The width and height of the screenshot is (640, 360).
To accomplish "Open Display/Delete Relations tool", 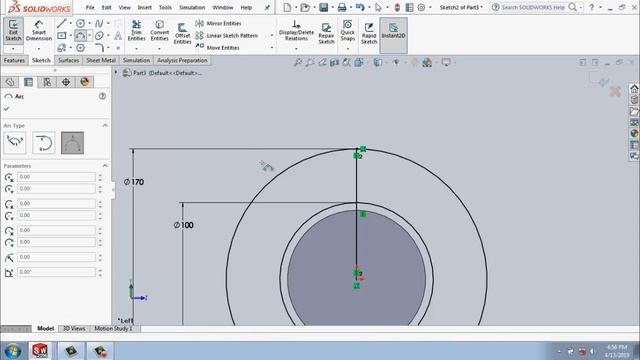I will (296, 31).
